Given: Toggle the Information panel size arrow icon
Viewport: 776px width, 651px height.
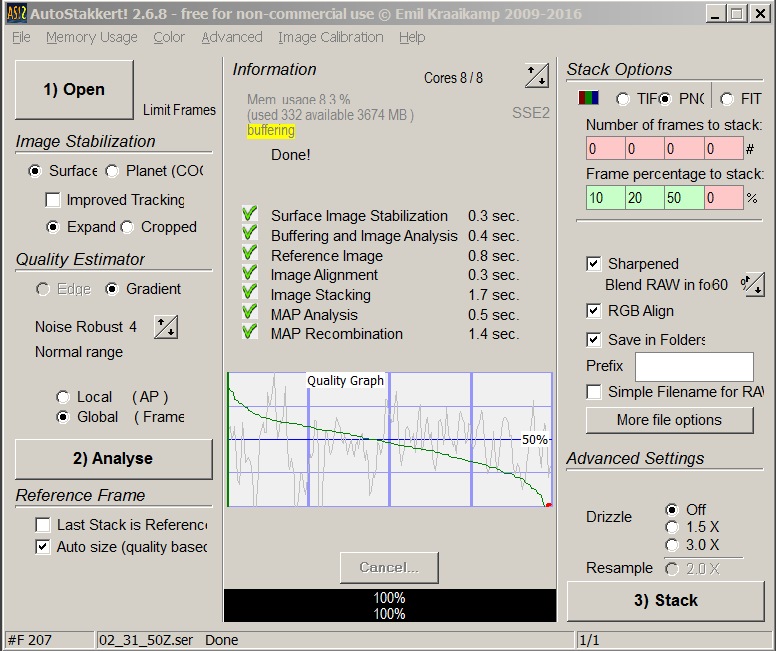Looking at the screenshot, I should (x=536, y=75).
